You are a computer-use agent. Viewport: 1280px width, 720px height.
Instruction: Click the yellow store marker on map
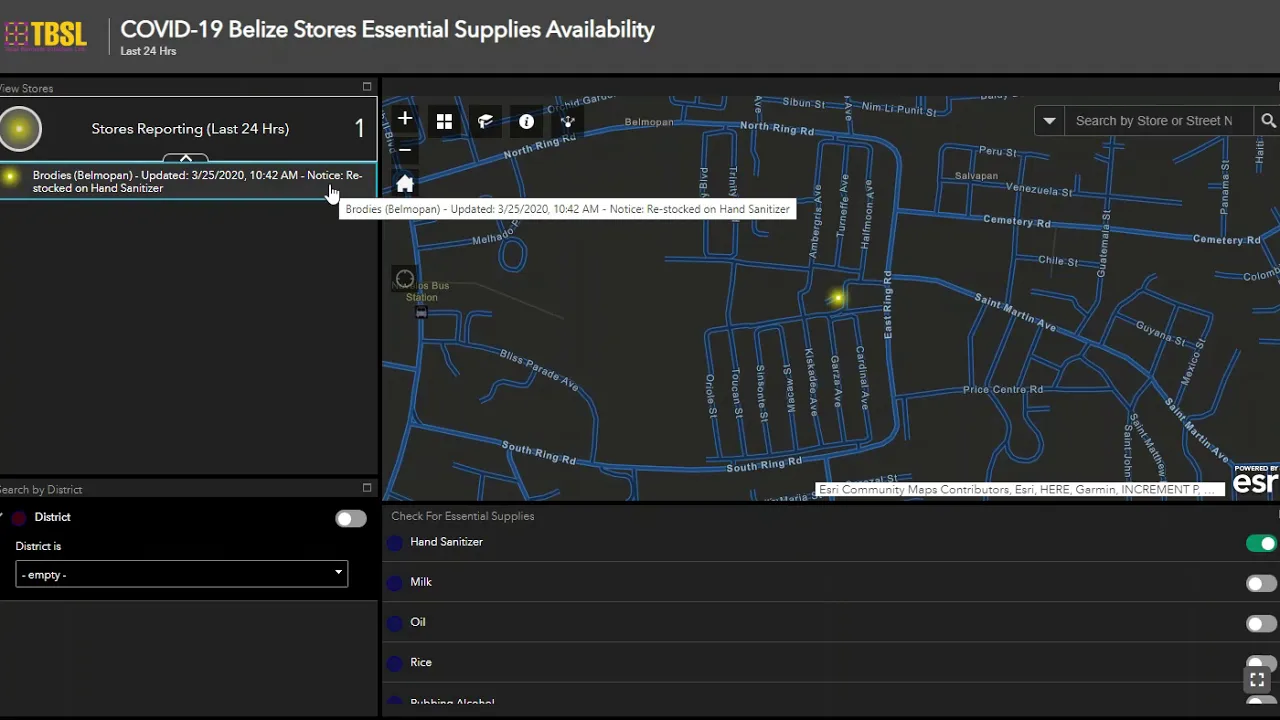(x=838, y=297)
